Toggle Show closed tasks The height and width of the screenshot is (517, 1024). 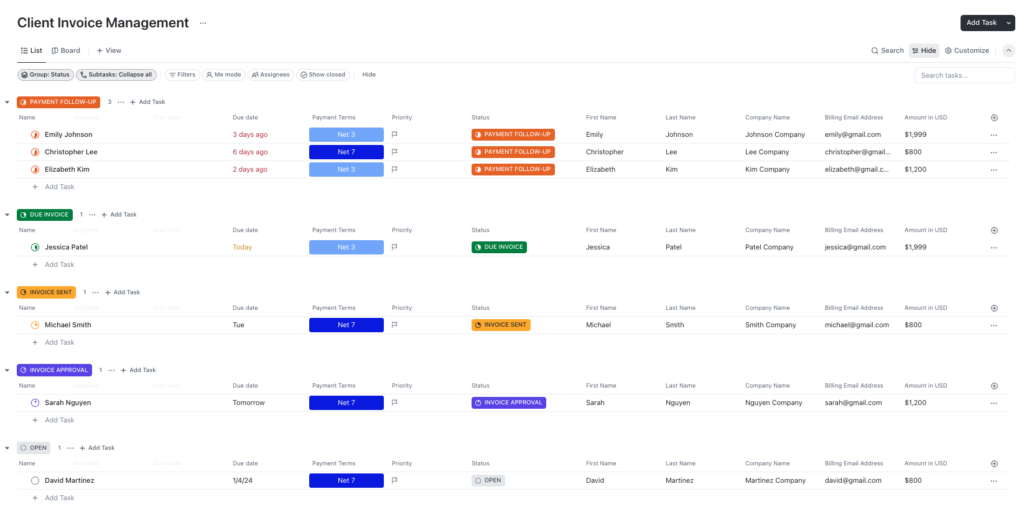(323, 75)
